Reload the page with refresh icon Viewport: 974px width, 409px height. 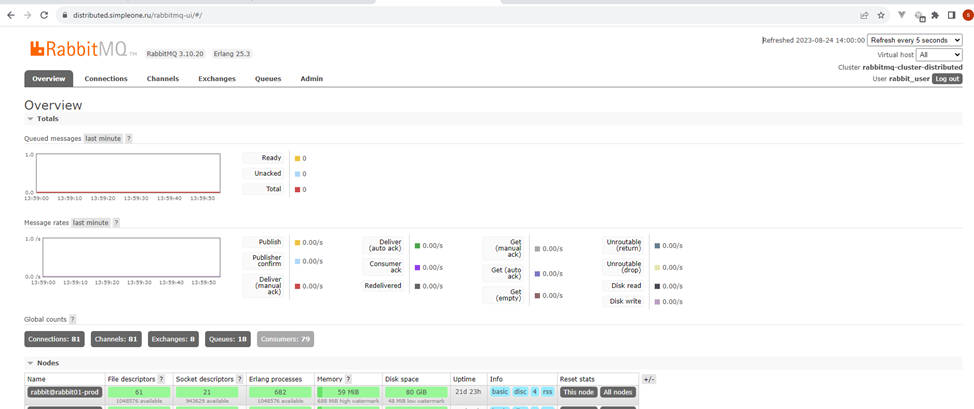coord(44,15)
